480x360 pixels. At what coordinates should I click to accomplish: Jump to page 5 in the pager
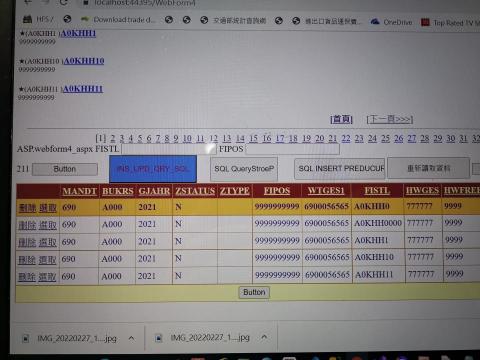point(140,138)
